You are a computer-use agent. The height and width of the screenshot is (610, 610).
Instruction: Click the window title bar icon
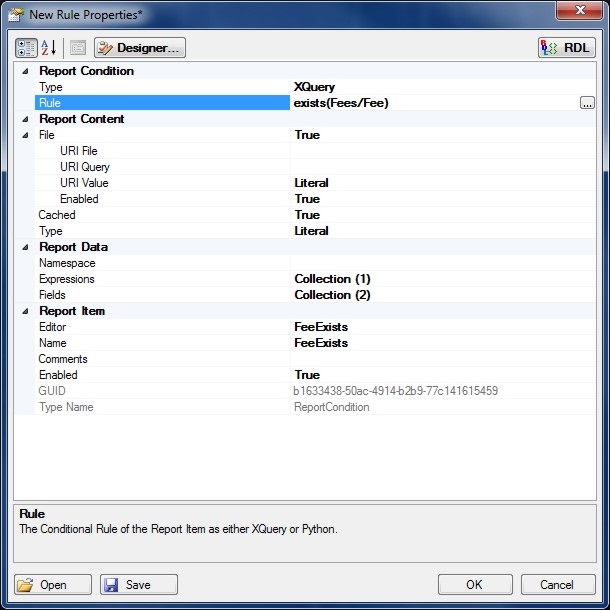(17, 14)
